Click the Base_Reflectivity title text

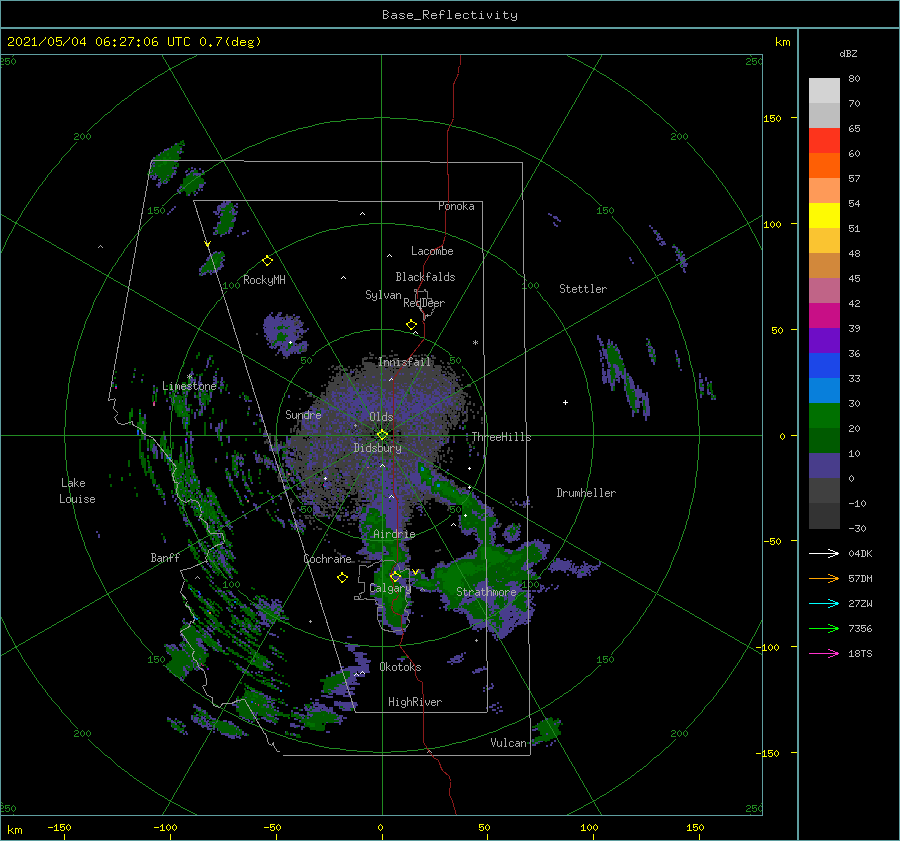click(x=450, y=15)
